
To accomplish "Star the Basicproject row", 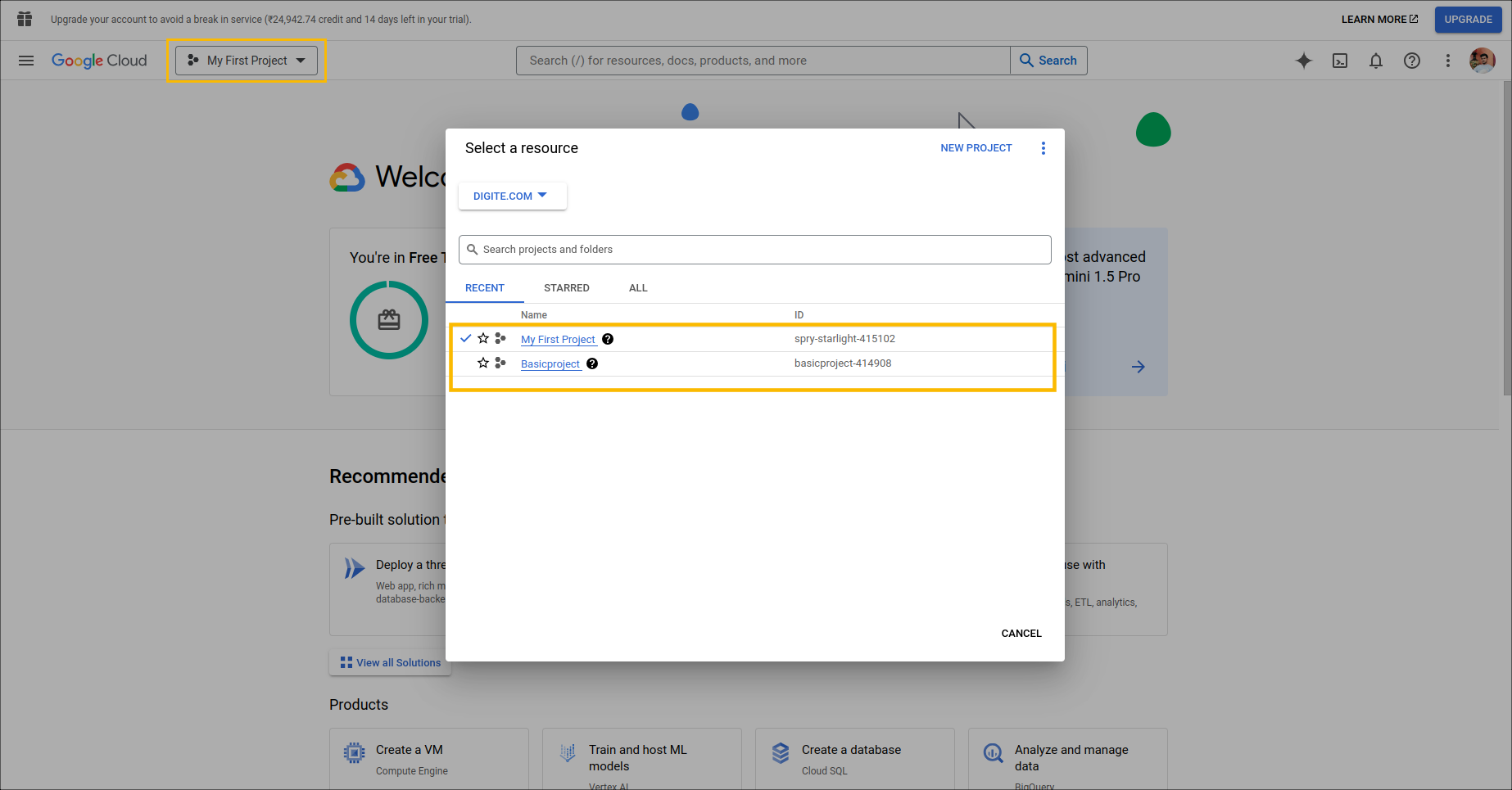I will (483, 363).
